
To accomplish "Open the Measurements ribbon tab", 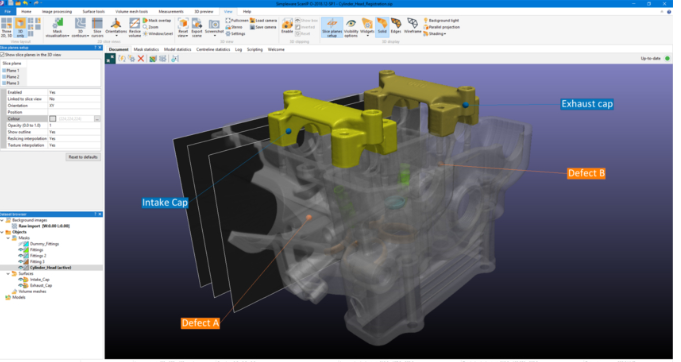I will coord(171,12).
